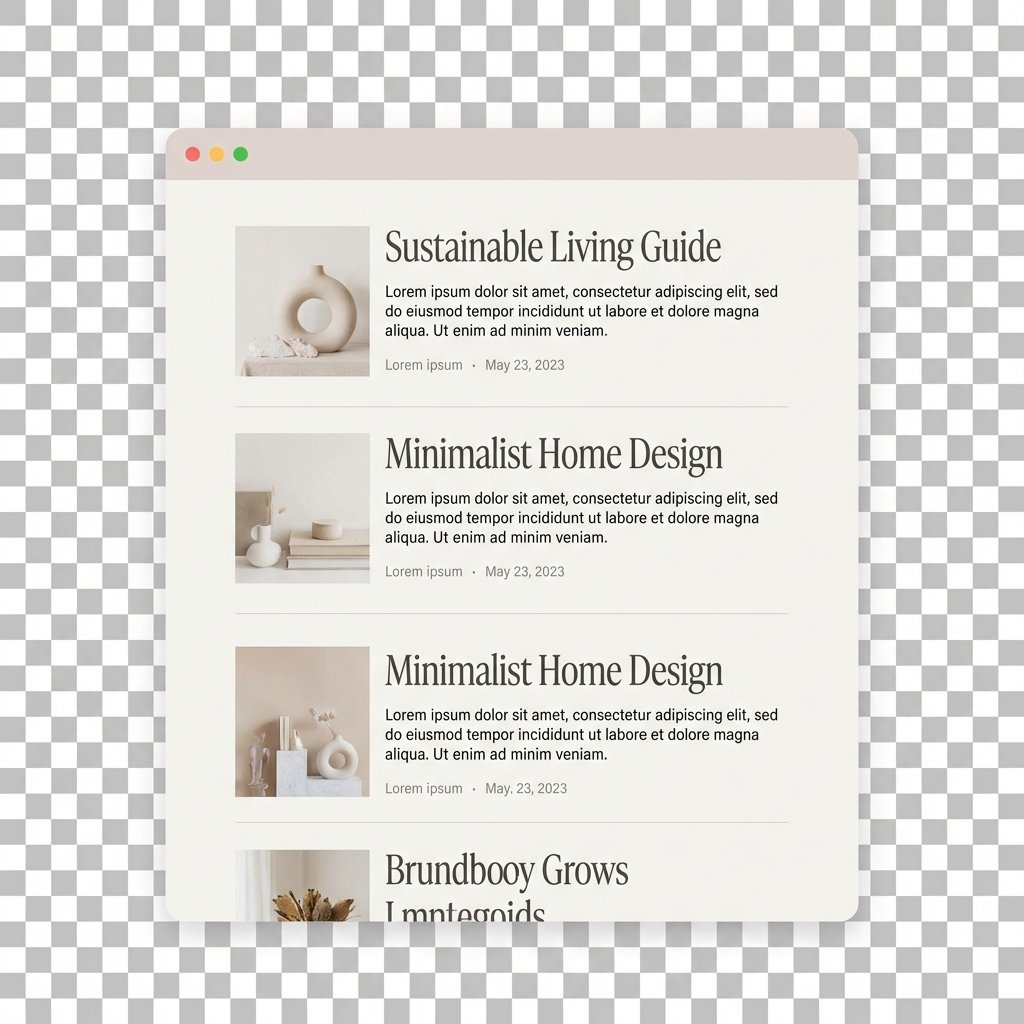The image size is (1024, 1024).
Task: Click the excerpt text beside the marble-block thumbnail
Action: pyautogui.click(x=581, y=735)
